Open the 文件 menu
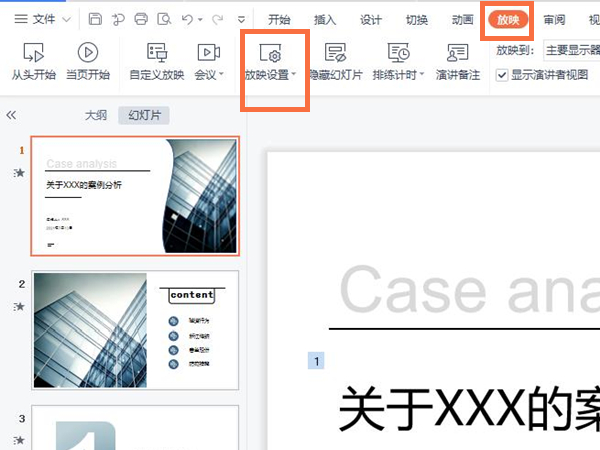 42,19
